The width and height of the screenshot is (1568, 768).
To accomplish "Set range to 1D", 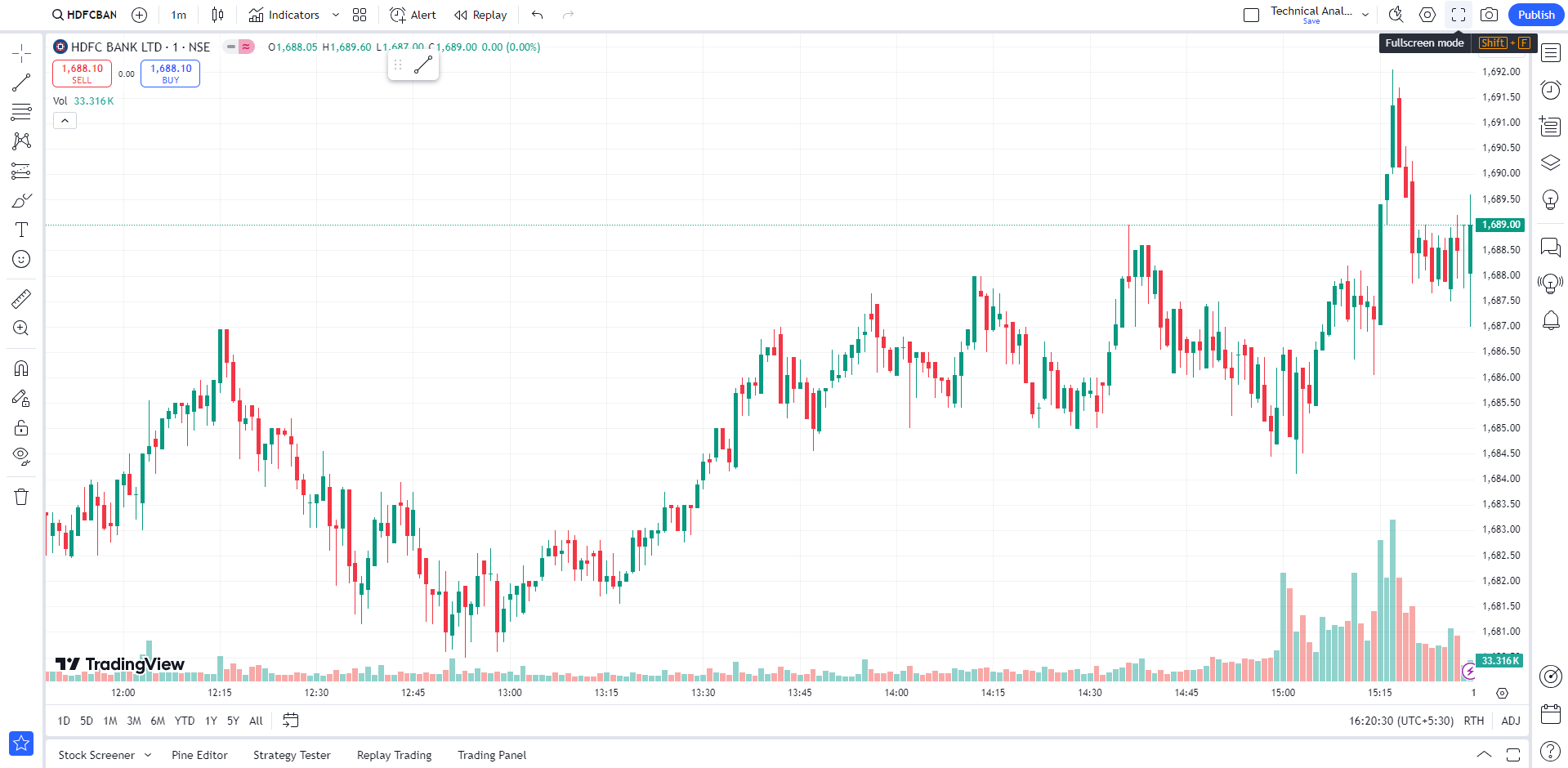I will (64, 721).
